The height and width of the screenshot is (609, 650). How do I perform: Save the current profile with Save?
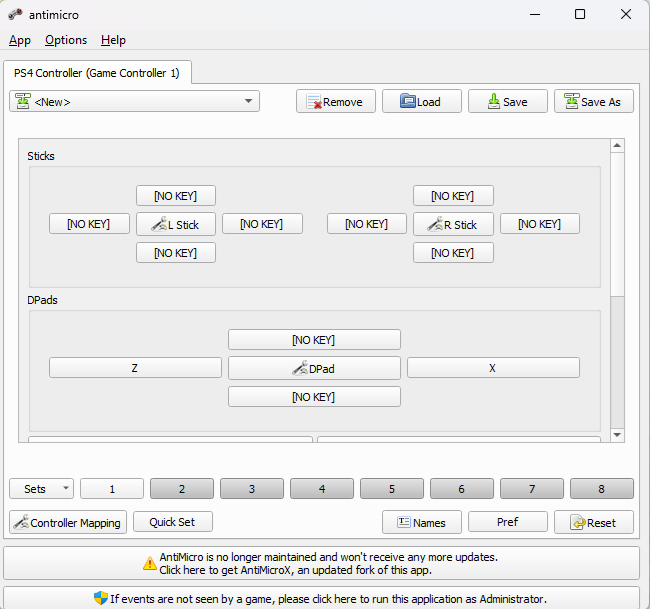pos(507,102)
